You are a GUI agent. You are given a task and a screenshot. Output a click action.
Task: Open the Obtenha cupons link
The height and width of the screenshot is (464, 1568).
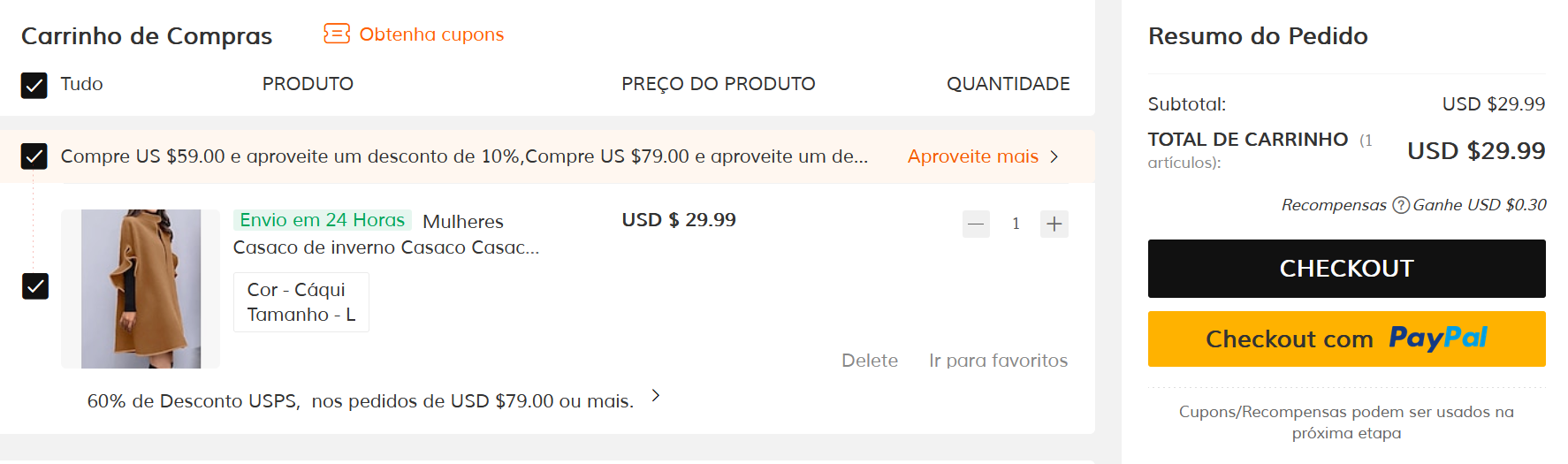pos(431,34)
